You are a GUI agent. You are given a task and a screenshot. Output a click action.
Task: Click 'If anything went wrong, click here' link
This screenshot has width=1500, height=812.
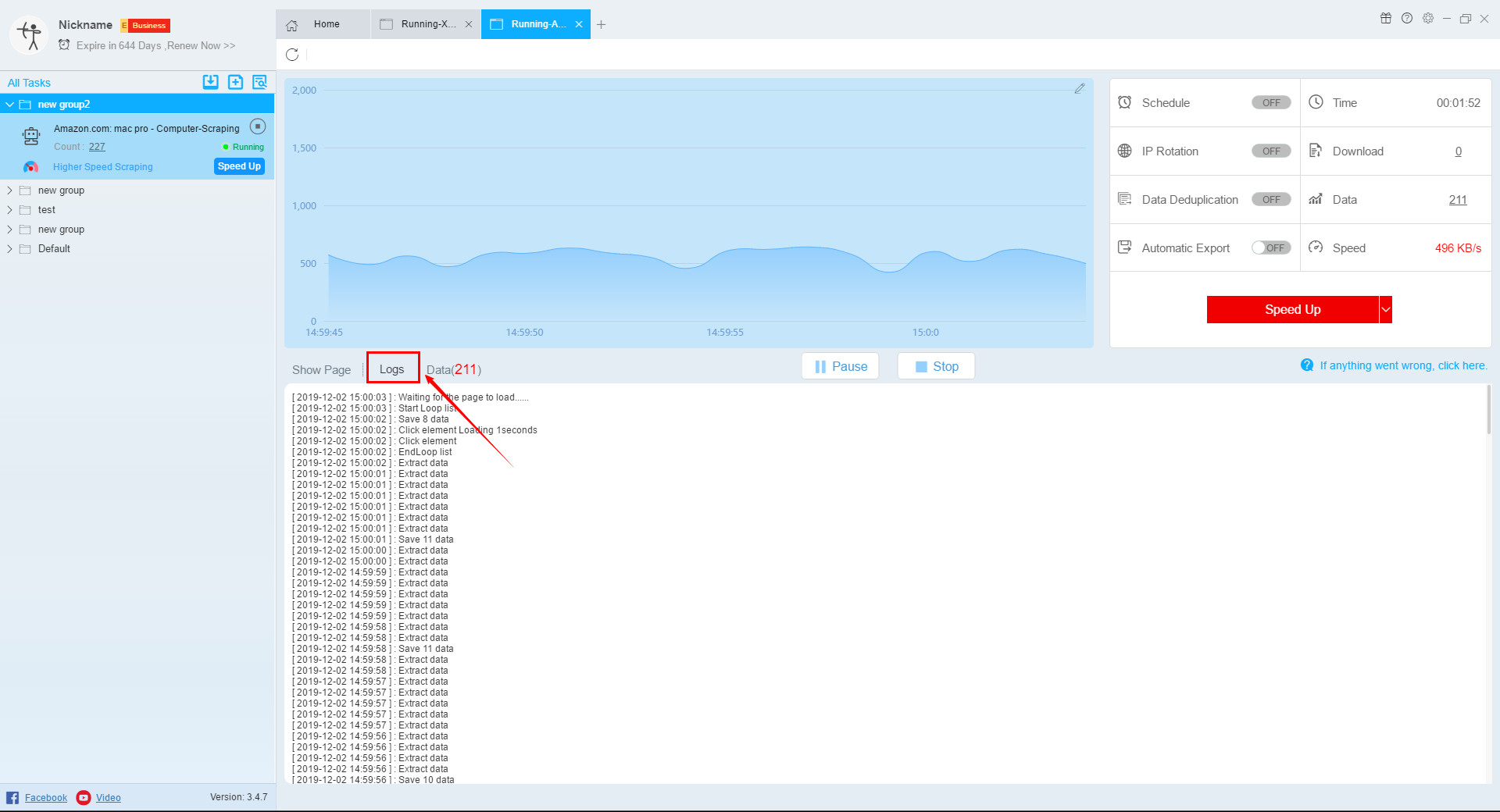click(1403, 365)
